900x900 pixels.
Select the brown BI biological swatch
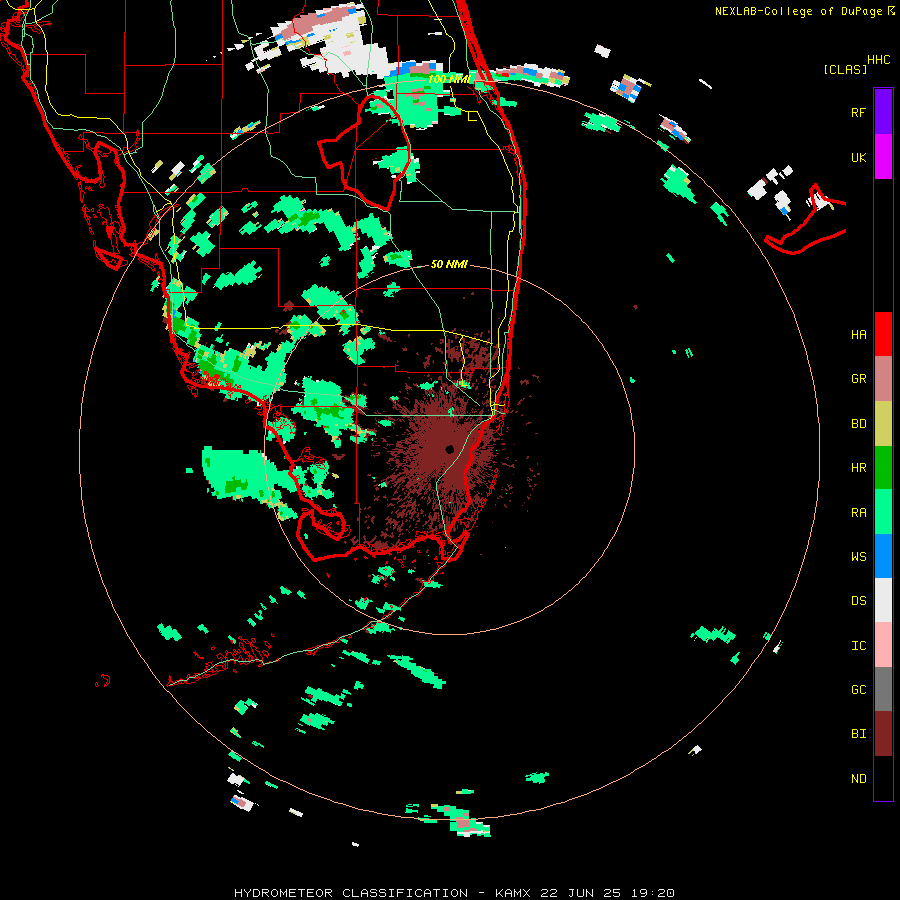(x=883, y=734)
